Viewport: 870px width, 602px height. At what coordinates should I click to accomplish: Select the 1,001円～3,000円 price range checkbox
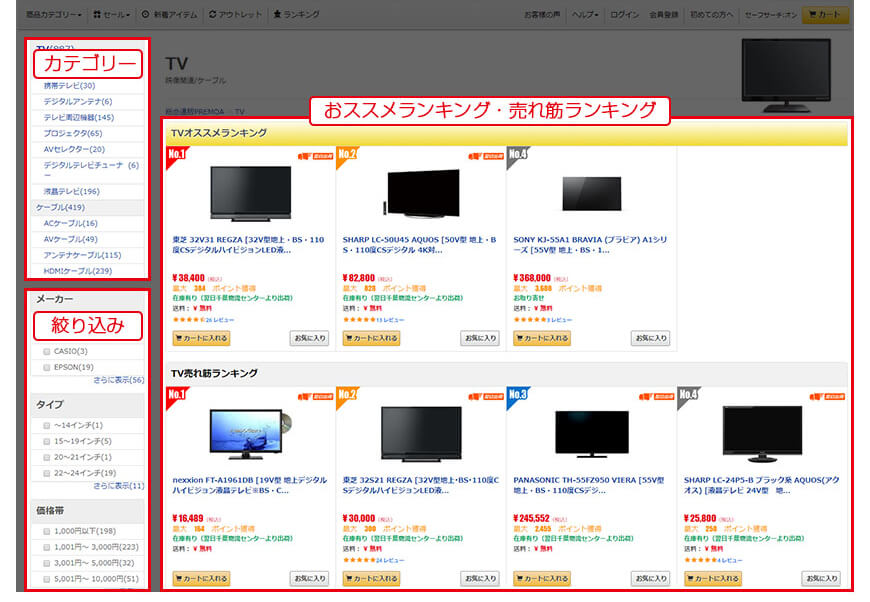pyautogui.click(x=47, y=547)
